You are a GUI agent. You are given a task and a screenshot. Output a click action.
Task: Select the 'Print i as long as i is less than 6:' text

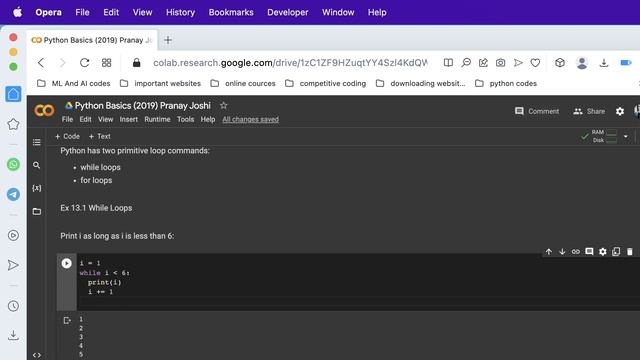point(117,236)
